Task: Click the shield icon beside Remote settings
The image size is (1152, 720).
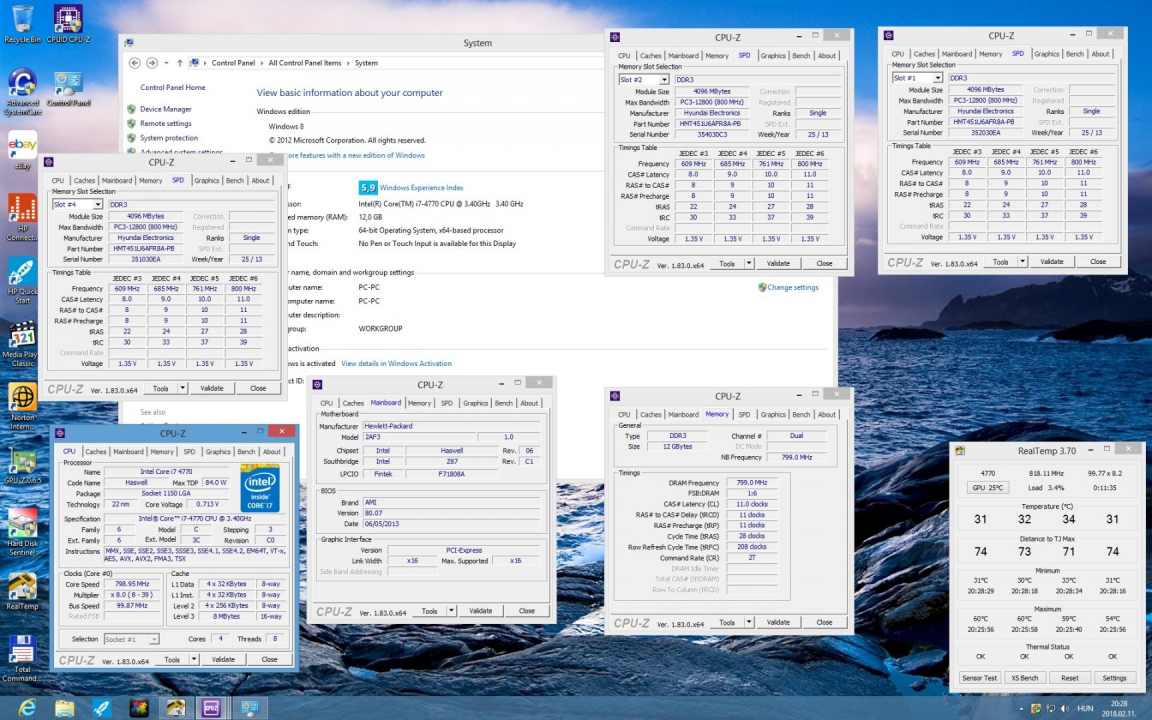Action: coord(132,123)
